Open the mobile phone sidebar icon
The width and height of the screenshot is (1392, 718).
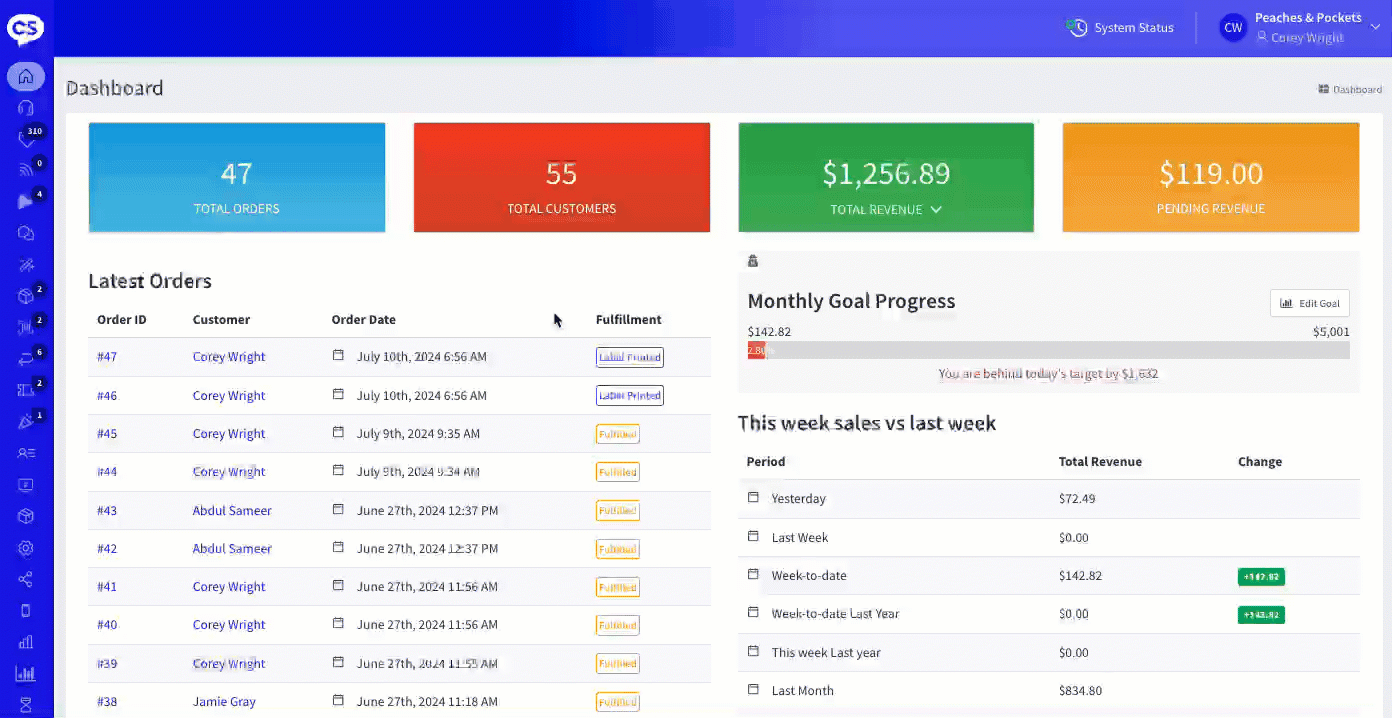click(x=26, y=611)
